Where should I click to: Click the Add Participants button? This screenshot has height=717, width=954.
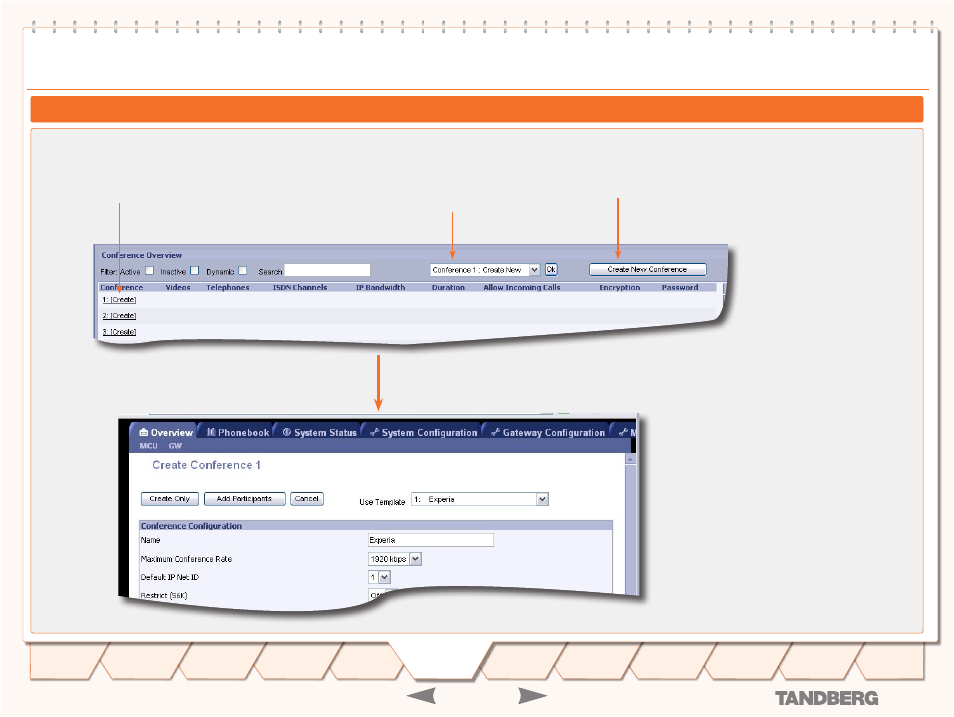pos(244,498)
